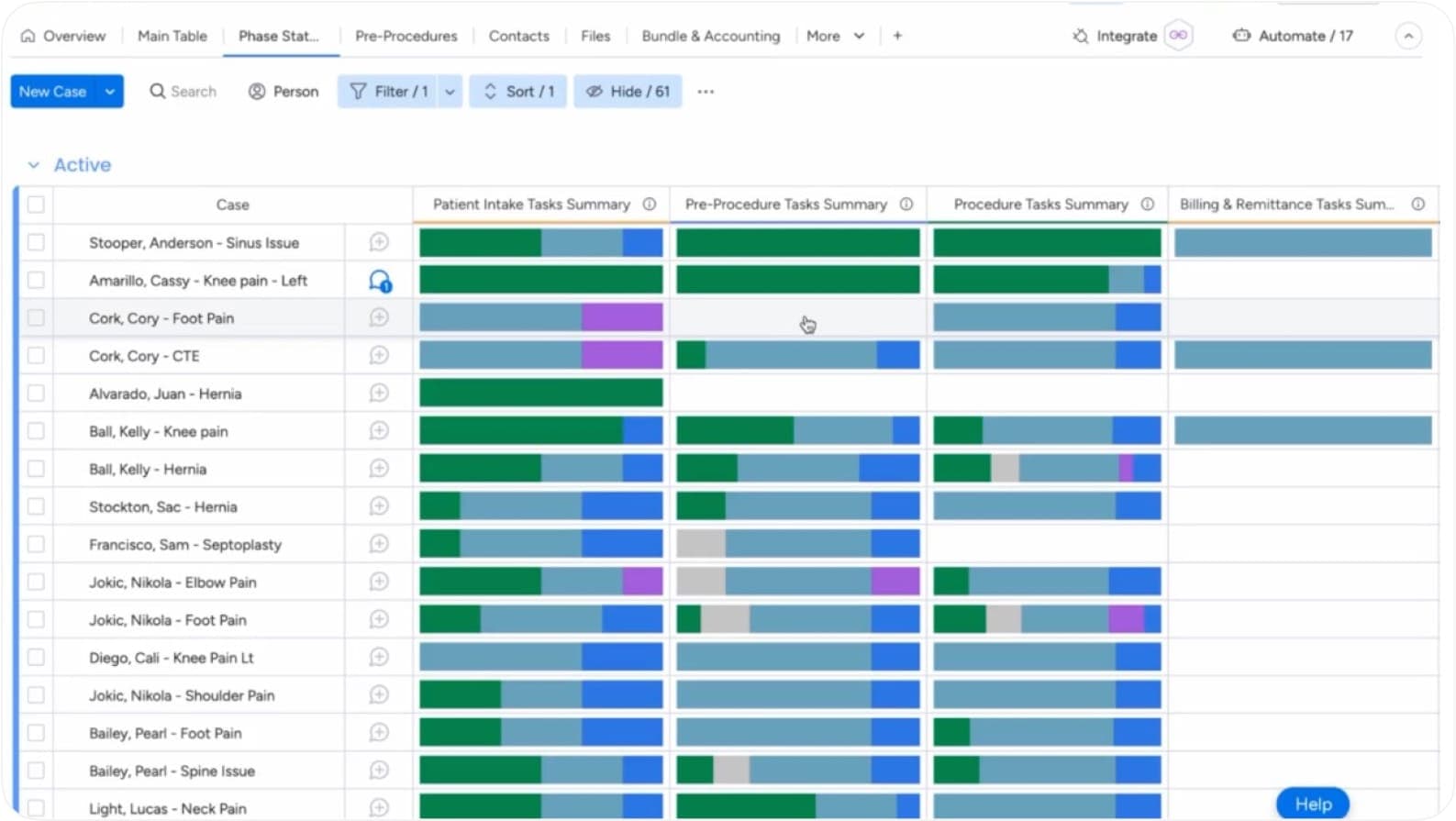The width and height of the screenshot is (1456, 821).
Task: Open conversation for Francisco, Sam - Septoplasty
Action: point(379,543)
